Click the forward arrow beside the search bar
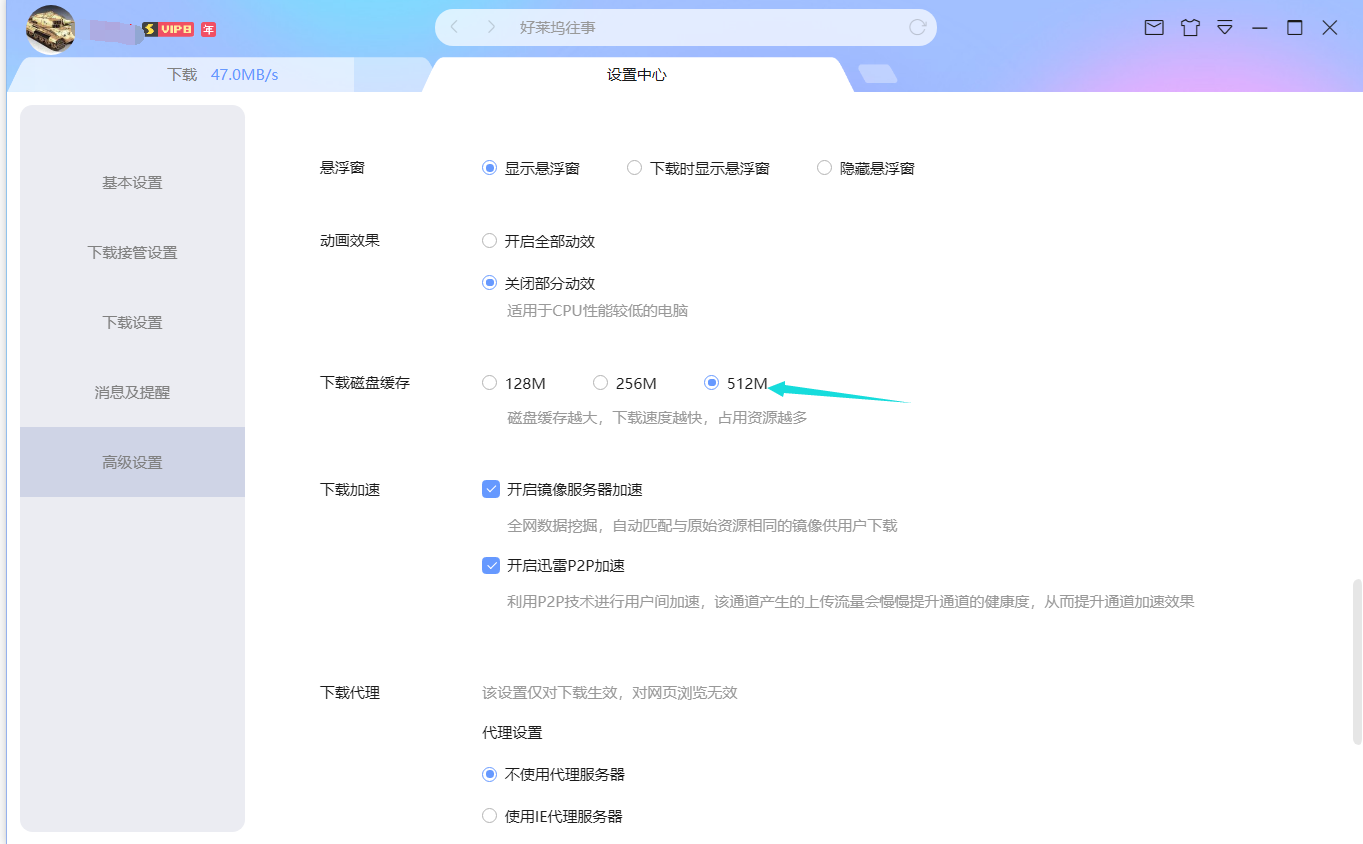 click(x=490, y=27)
